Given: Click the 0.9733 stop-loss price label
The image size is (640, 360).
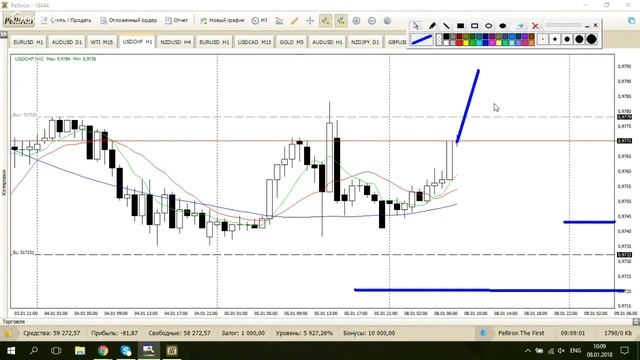Looking at the screenshot, I should 624,255.
